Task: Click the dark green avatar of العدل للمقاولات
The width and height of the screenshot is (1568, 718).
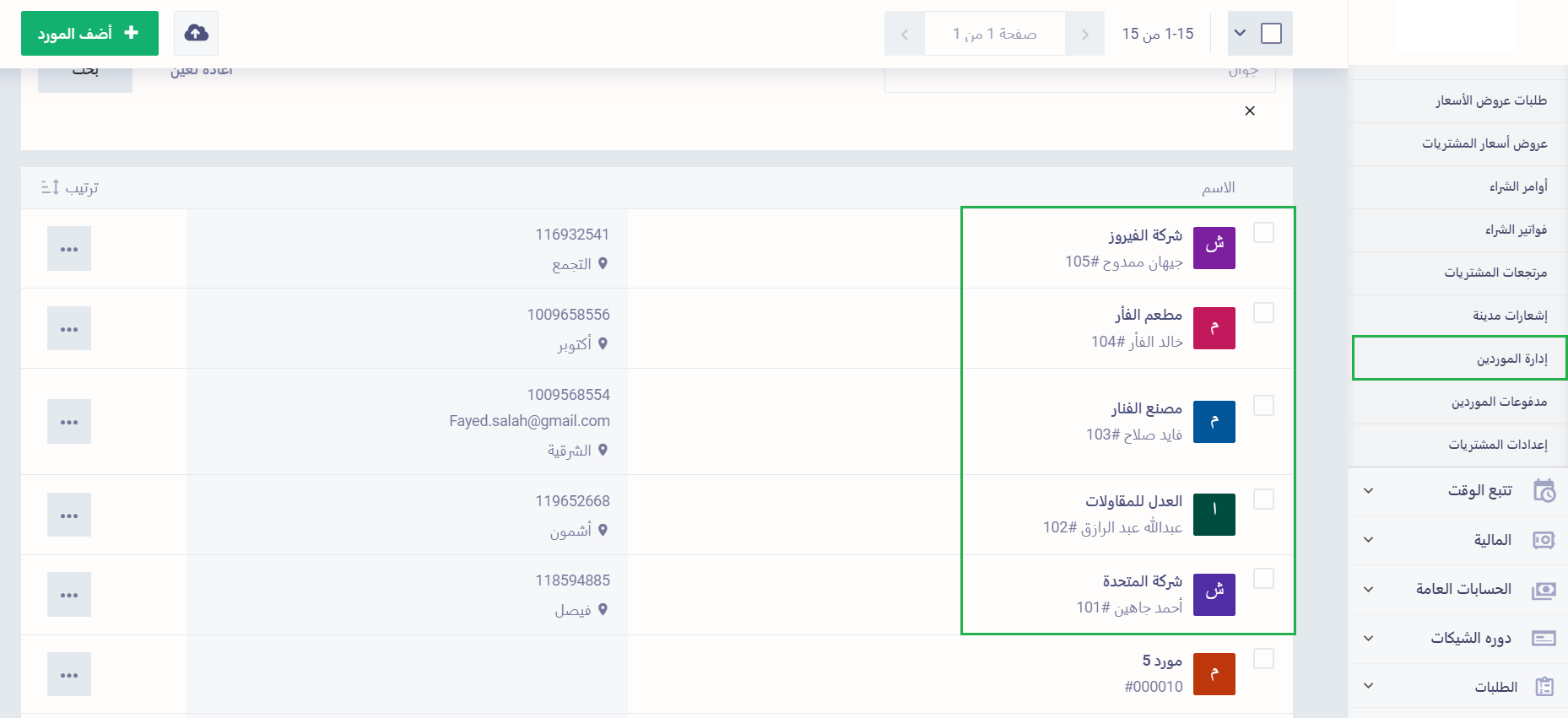Action: tap(1214, 515)
